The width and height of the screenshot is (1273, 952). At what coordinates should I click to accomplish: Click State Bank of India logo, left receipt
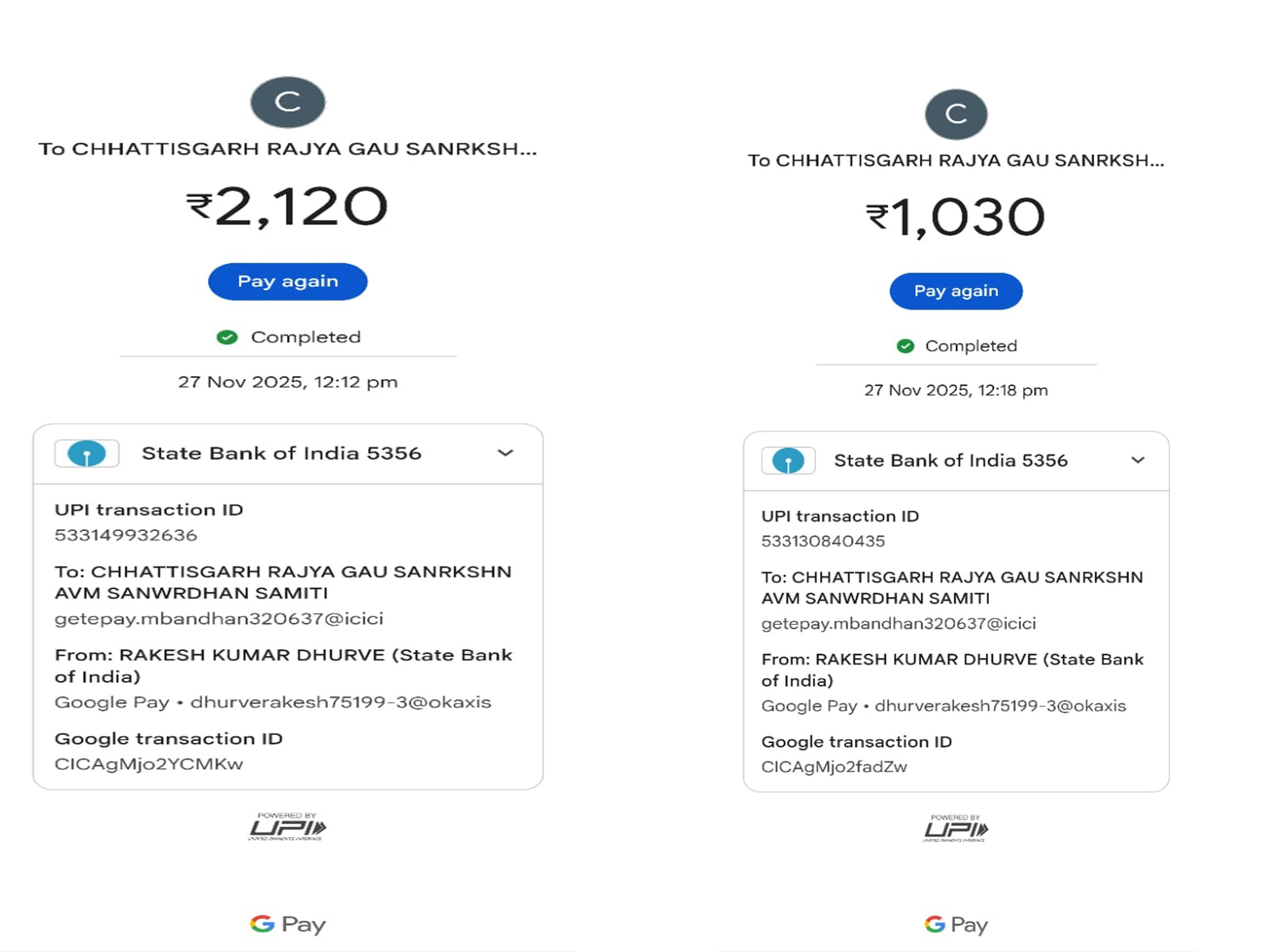point(87,454)
